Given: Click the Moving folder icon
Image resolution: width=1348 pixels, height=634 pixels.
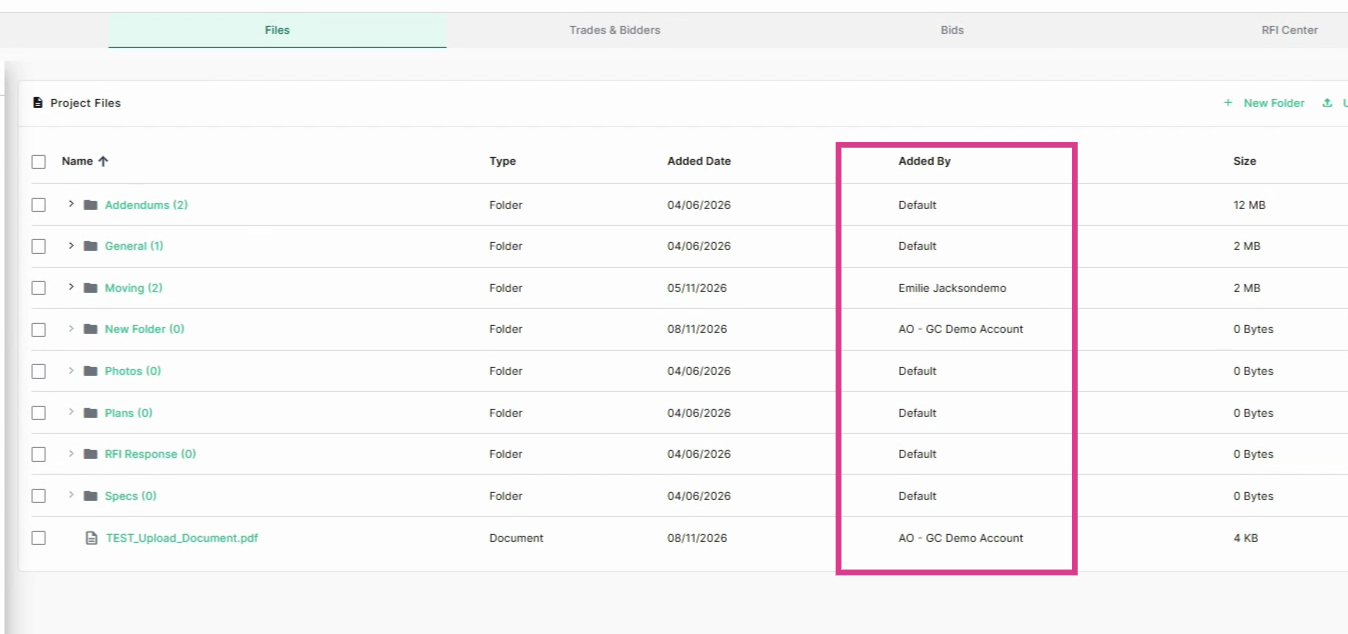Looking at the screenshot, I should [x=91, y=288].
